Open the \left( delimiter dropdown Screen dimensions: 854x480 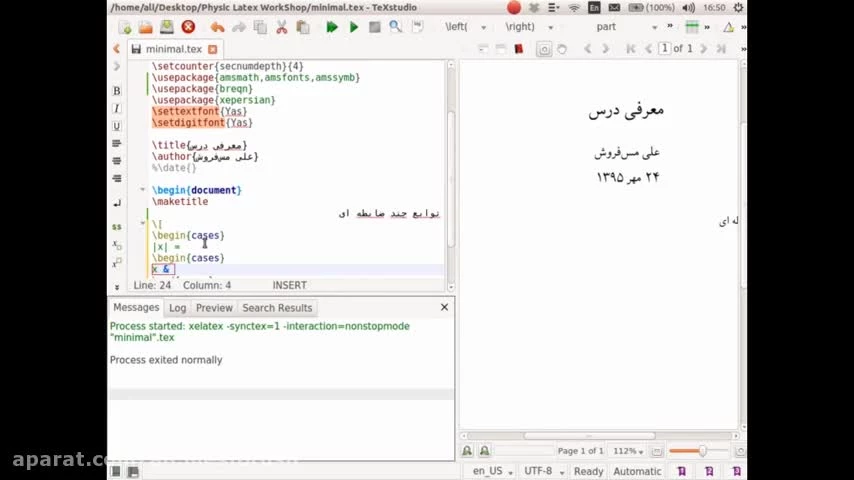(x=466, y=27)
